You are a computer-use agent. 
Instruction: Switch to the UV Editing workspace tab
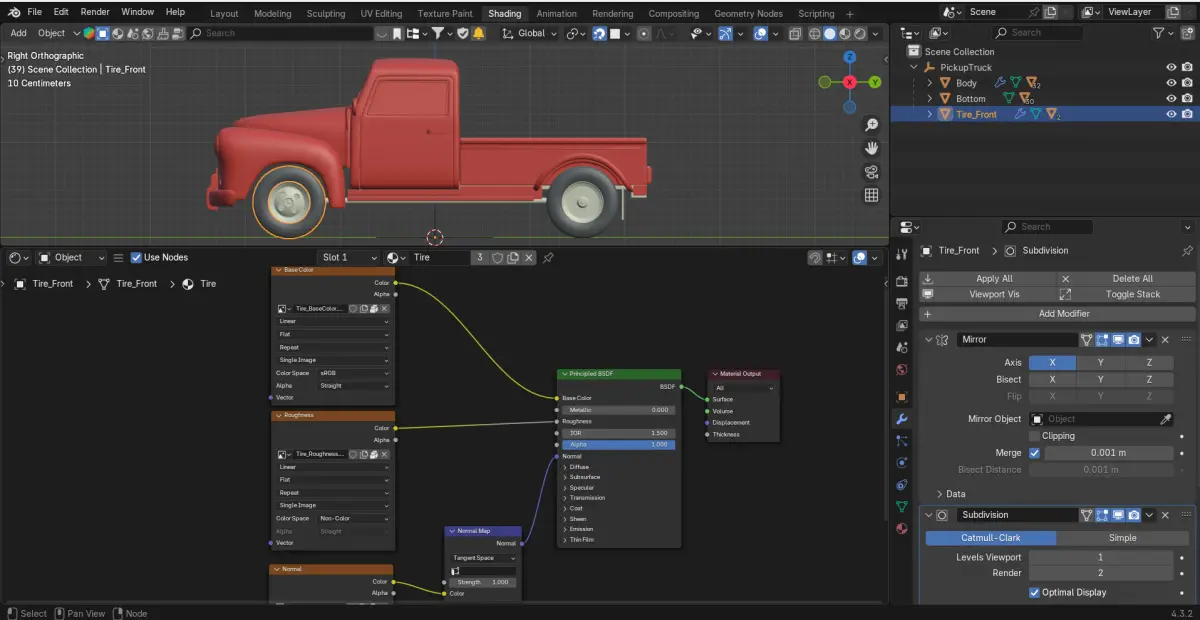380,14
